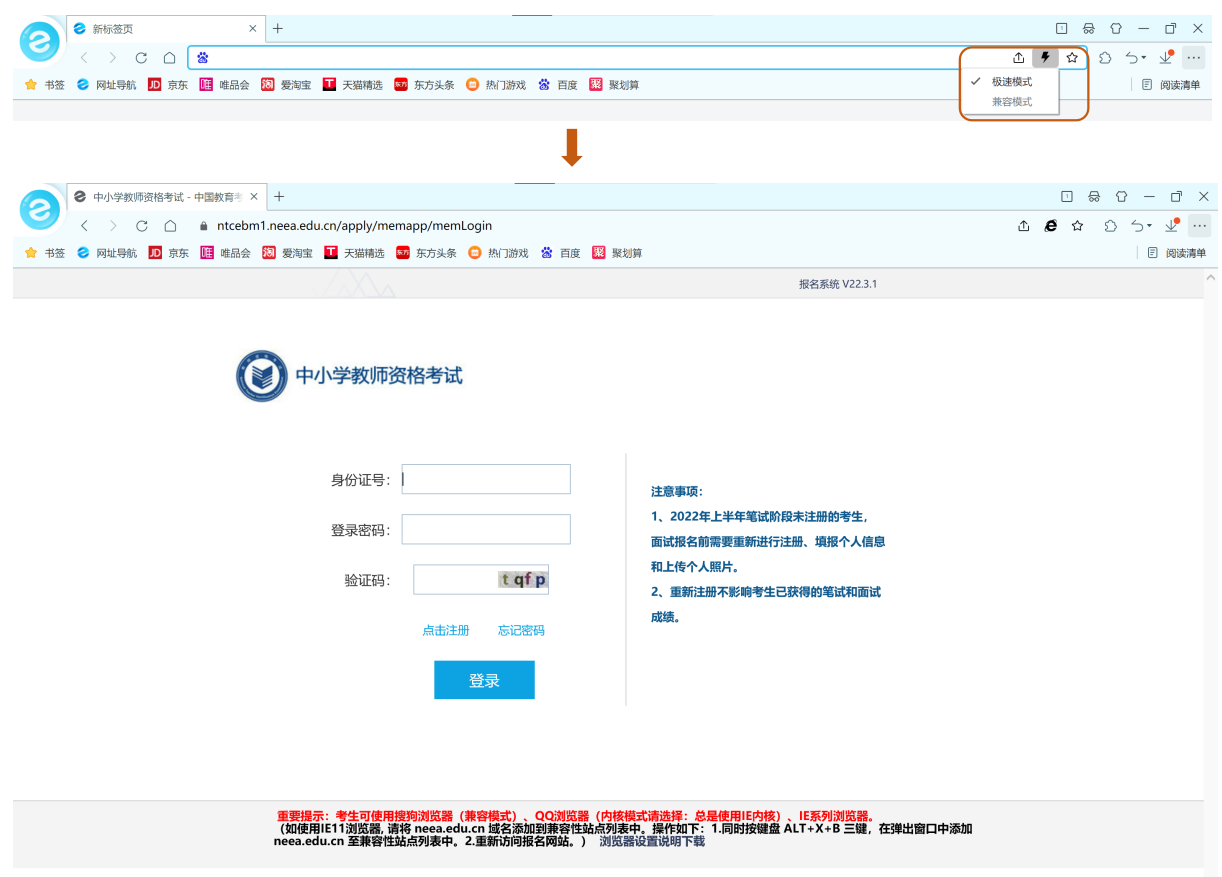
Task: Close the 中小学教师资格考试 tab
Action: point(254,197)
